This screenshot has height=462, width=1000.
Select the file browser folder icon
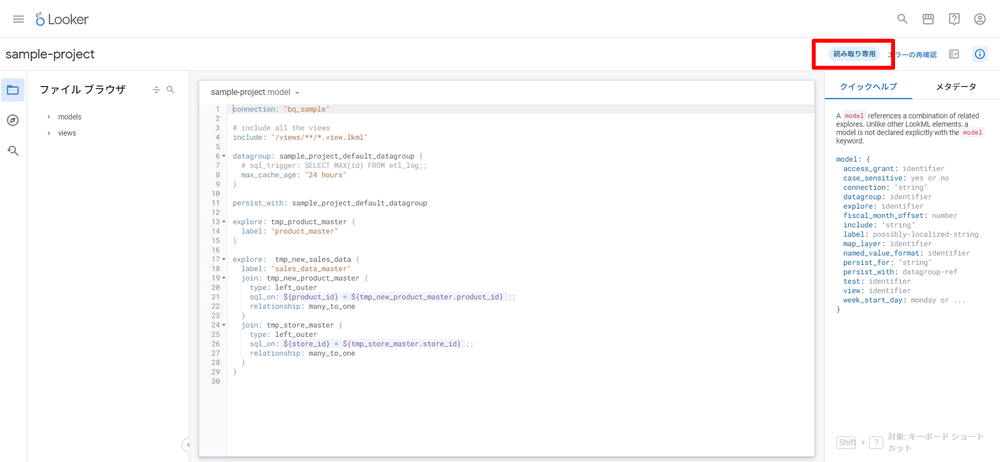coord(13,90)
